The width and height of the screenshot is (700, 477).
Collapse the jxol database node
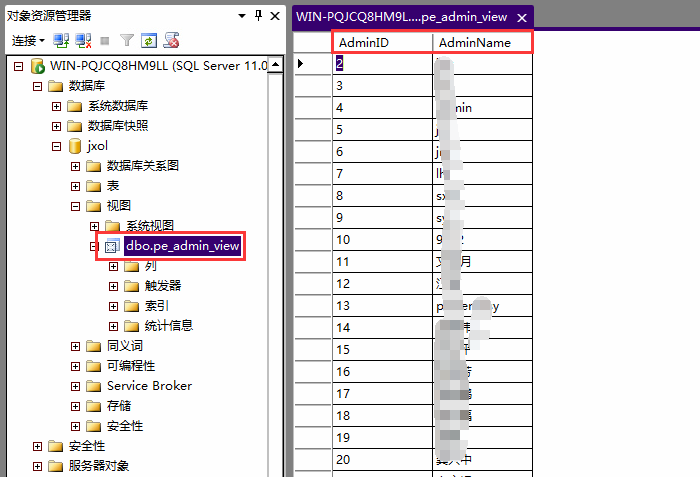tap(56, 146)
